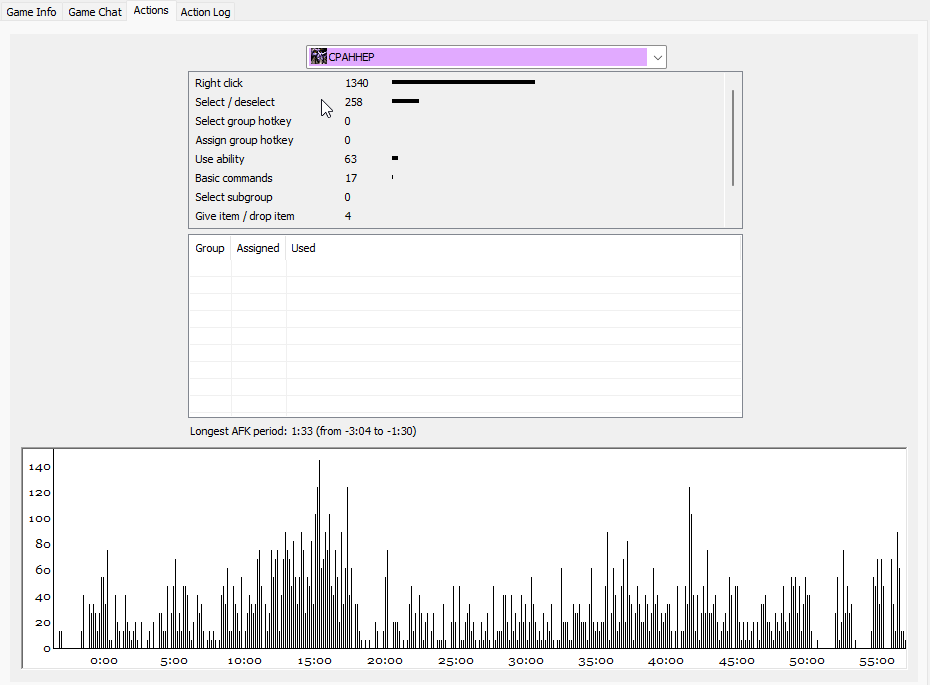Click the 40:00 time label on chart

666,661
